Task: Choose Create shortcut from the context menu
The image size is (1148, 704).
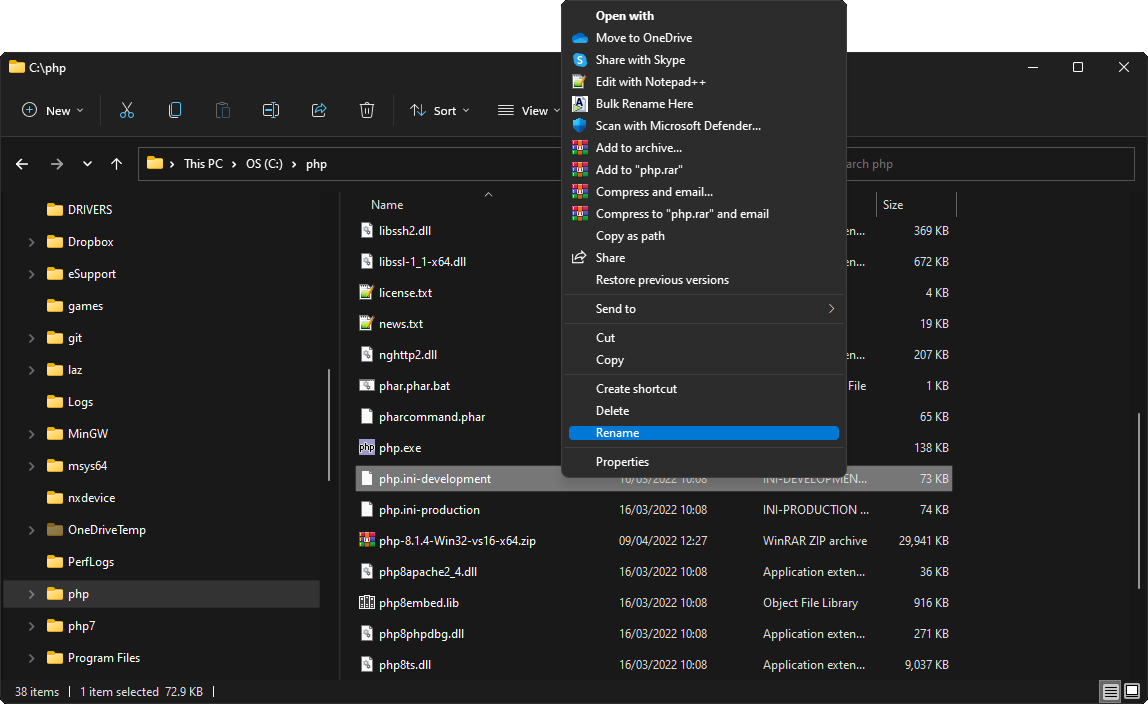Action: point(704,389)
